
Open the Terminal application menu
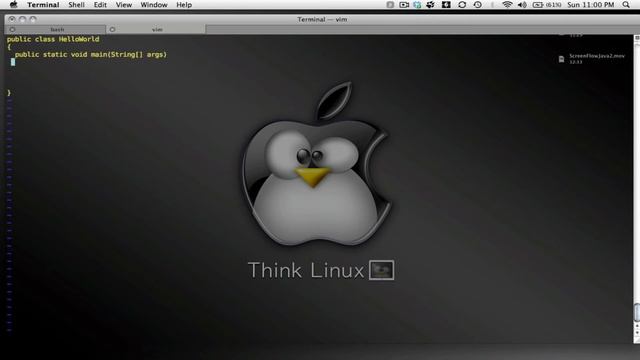tap(43, 5)
